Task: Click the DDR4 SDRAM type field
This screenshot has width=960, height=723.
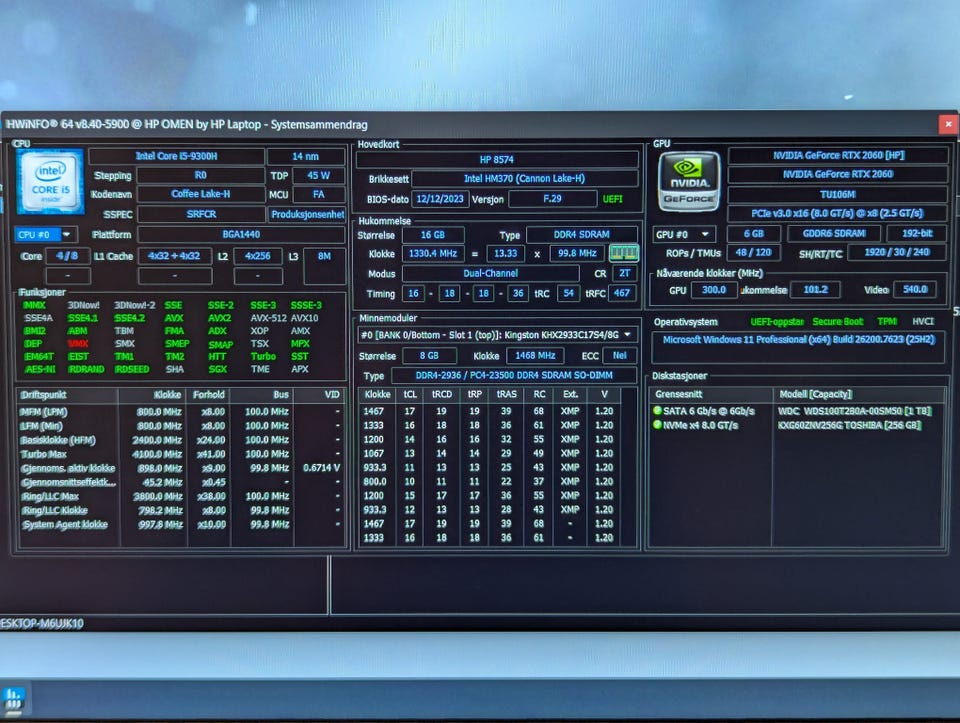Action: (582, 234)
